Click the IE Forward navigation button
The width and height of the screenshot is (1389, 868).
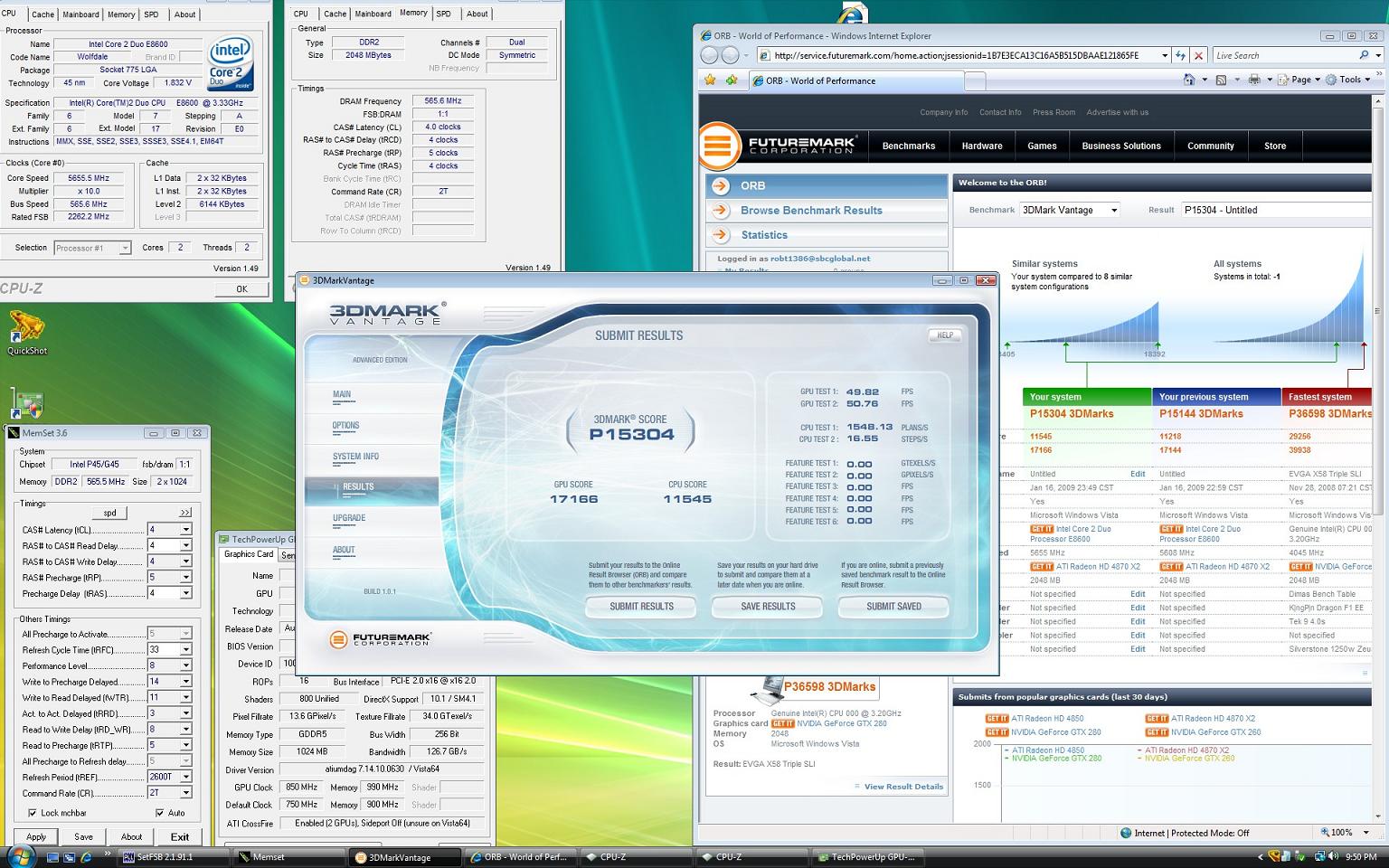731,55
